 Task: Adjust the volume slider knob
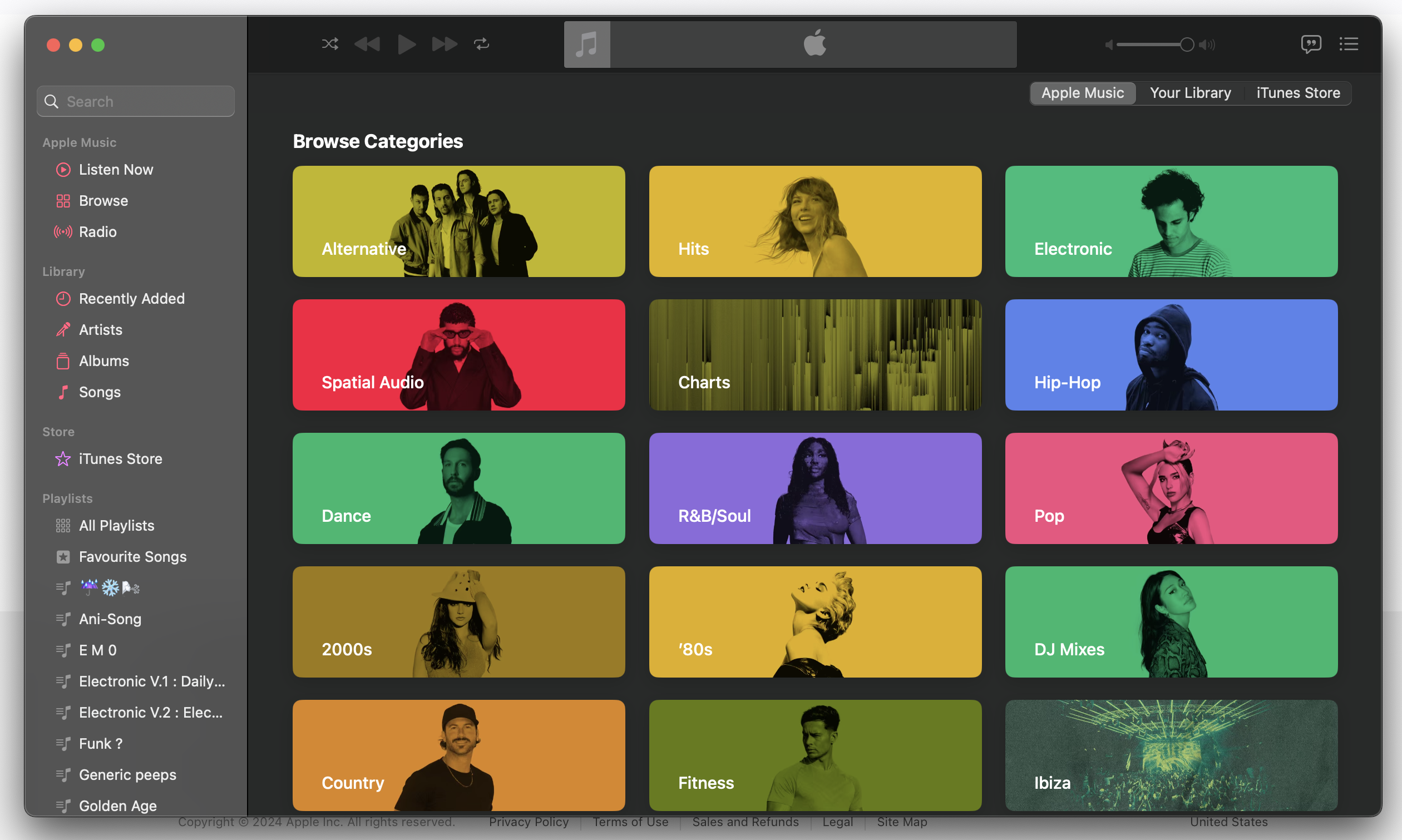[x=1187, y=44]
